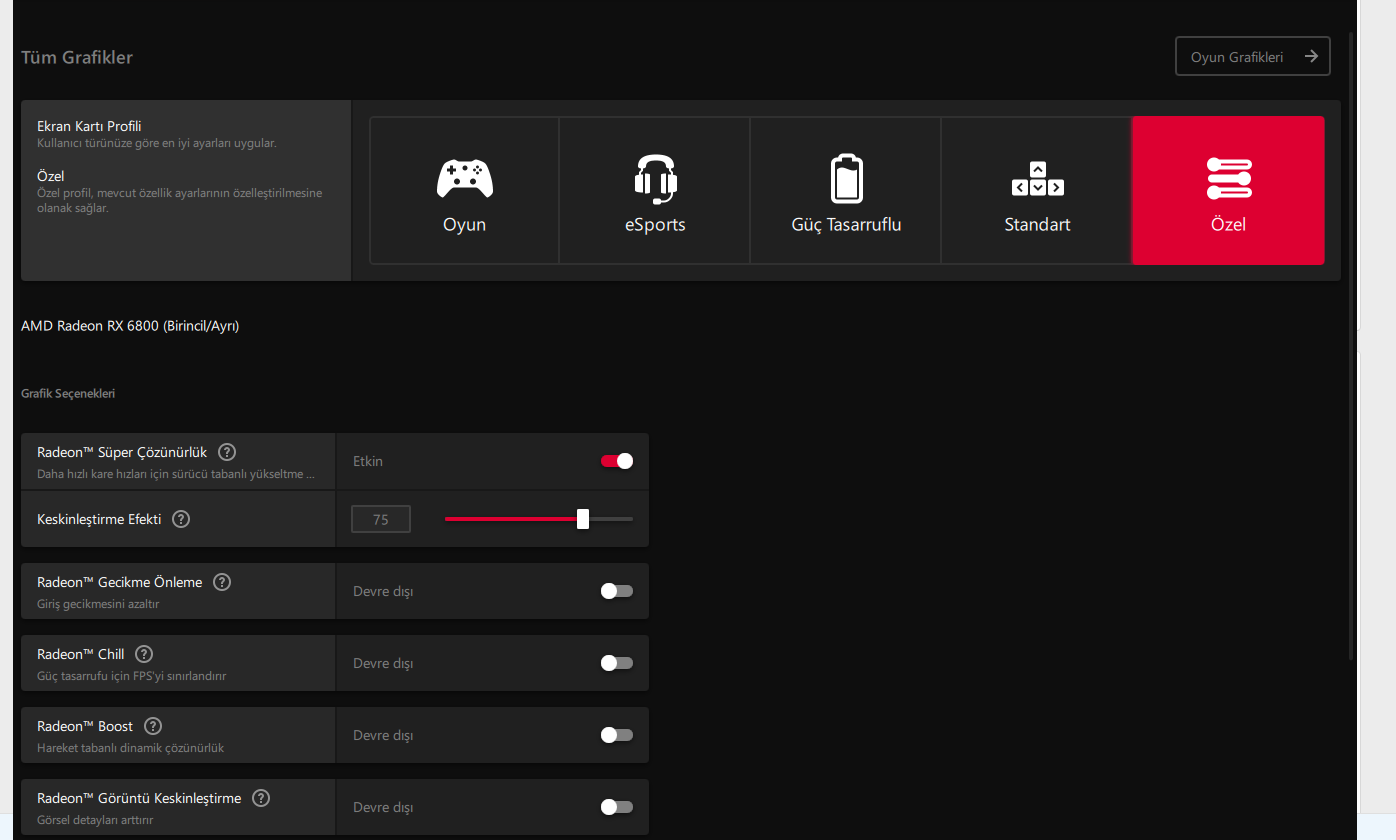Viewport: 1396px width, 840px height.
Task: Click the description 'Güç tasarrufu için FPS'yi sınırlandırır'
Action: point(132,676)
